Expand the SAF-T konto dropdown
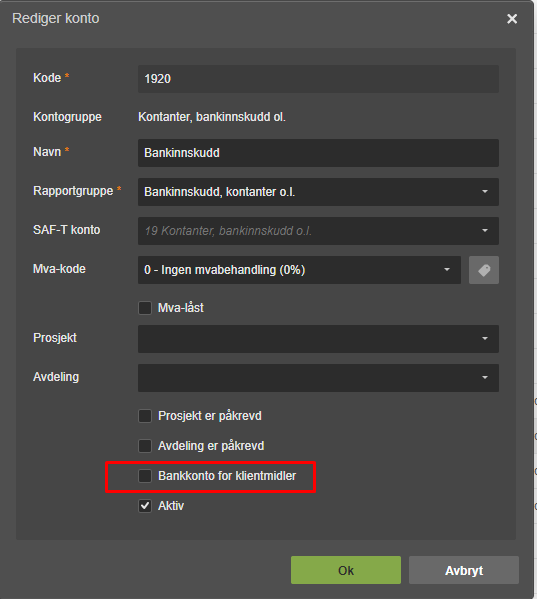 point(318,231)
